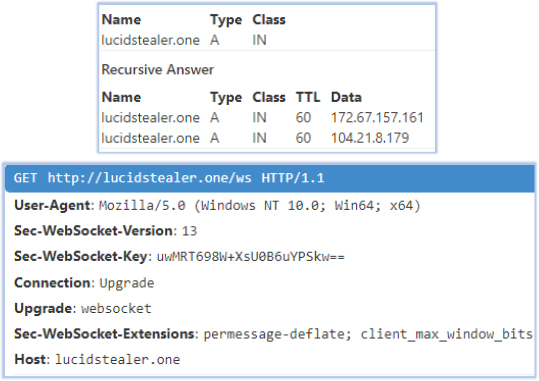Click the Connection Upgrade value
This screenshot has height=381, width=539.
coord(126,283)
